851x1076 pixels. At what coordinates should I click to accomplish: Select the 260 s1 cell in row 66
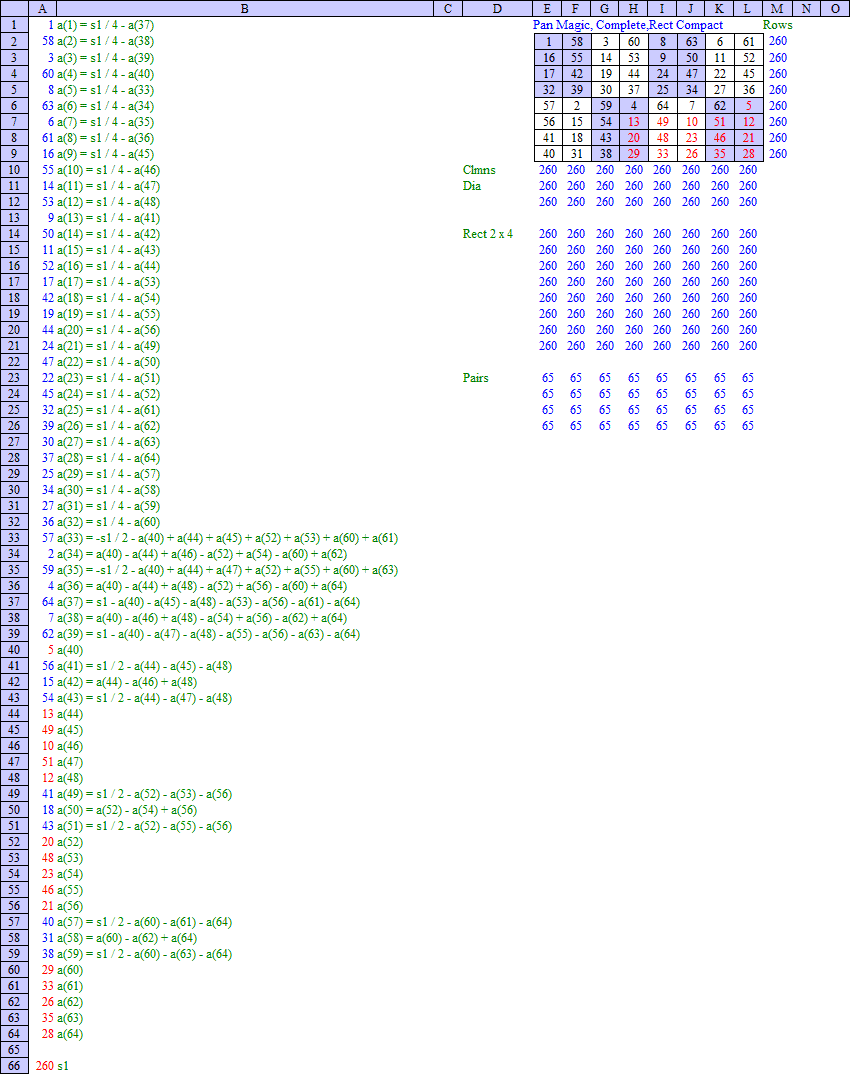52,1066
